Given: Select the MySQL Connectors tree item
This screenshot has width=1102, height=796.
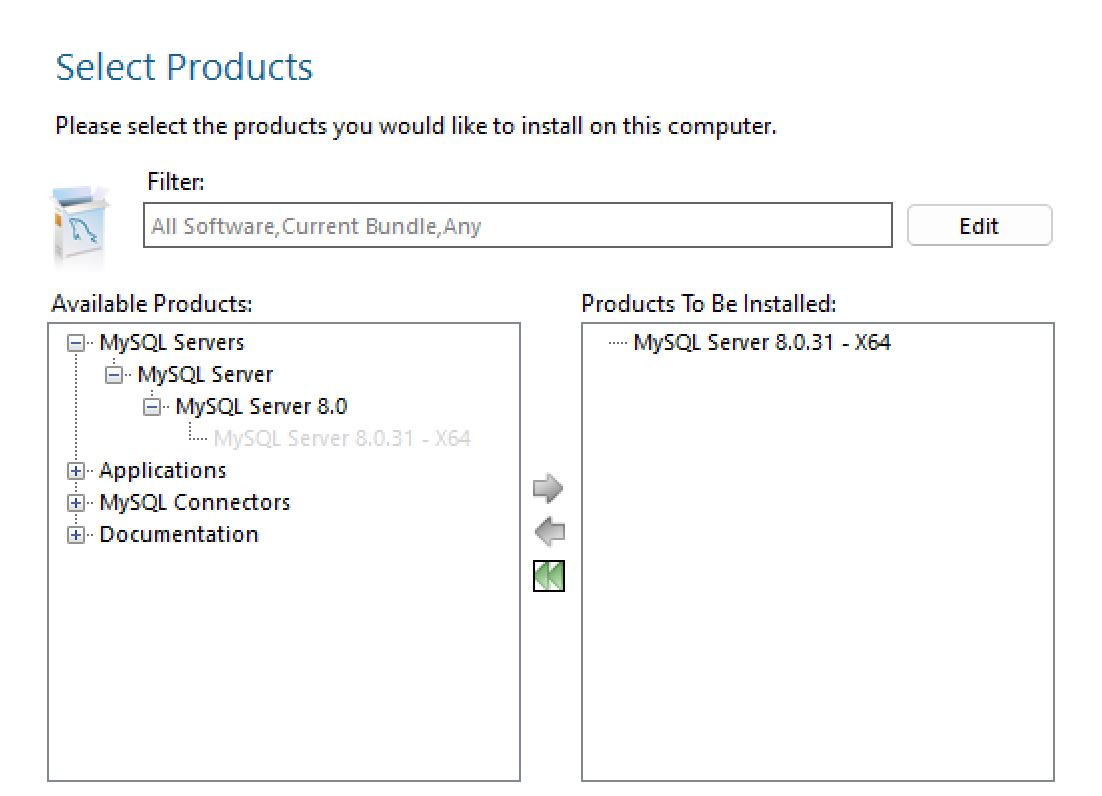Looking at the screenshot, I should tap(195, 502).
